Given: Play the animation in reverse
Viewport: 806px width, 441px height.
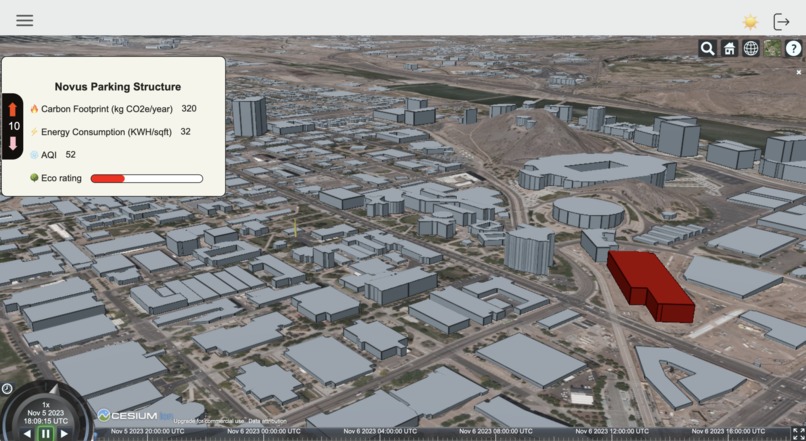Looking at the screenshot, I should coord(27,434).
